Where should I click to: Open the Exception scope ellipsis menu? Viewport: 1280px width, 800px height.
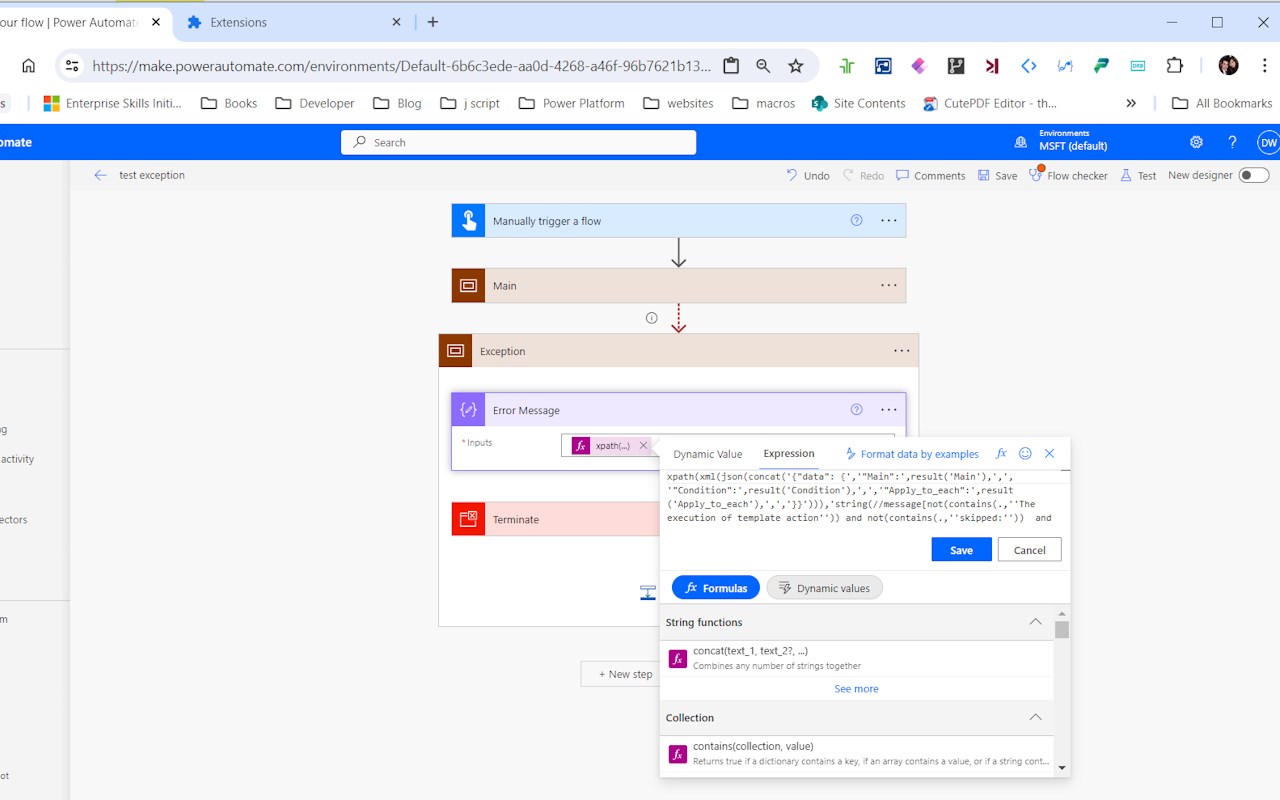tap(902, 351)
